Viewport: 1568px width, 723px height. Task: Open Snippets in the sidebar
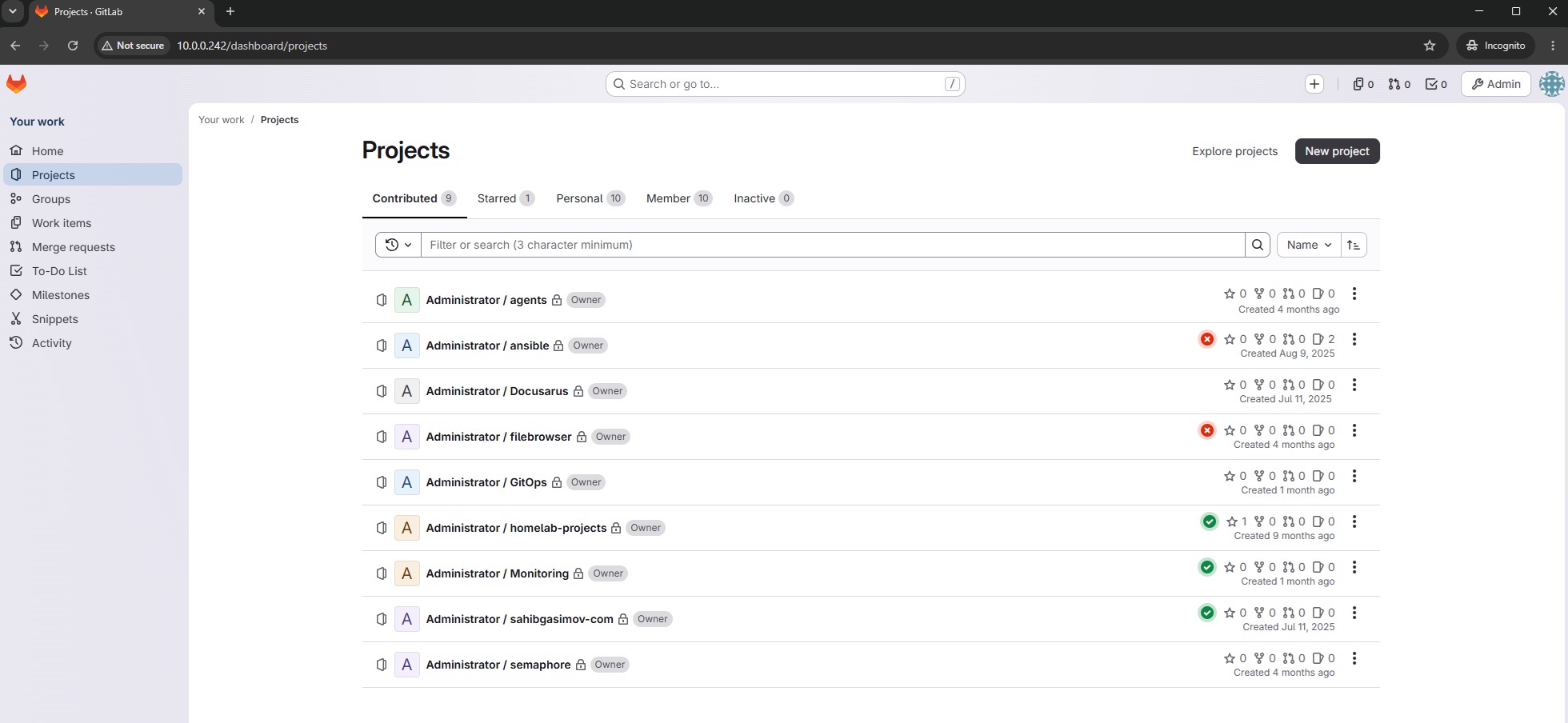click(x=93, y=319)
